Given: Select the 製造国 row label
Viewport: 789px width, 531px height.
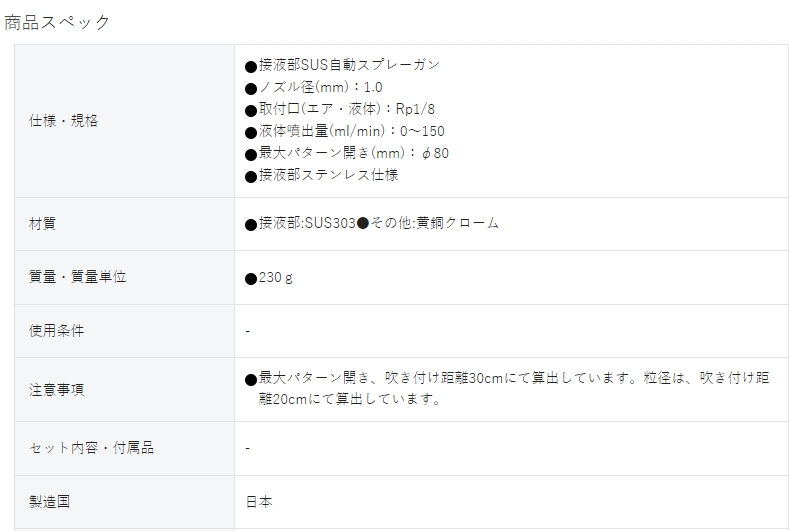Looking at the screenshot, I should 49,502.
